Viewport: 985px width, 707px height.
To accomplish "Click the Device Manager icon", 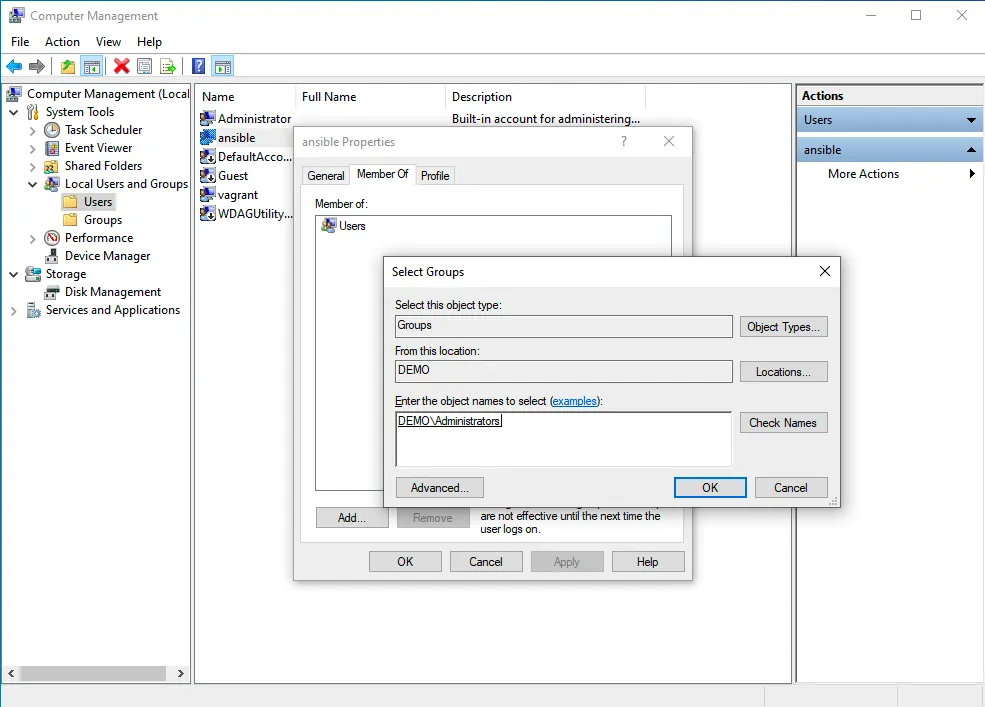I will (x=52, y=256).
